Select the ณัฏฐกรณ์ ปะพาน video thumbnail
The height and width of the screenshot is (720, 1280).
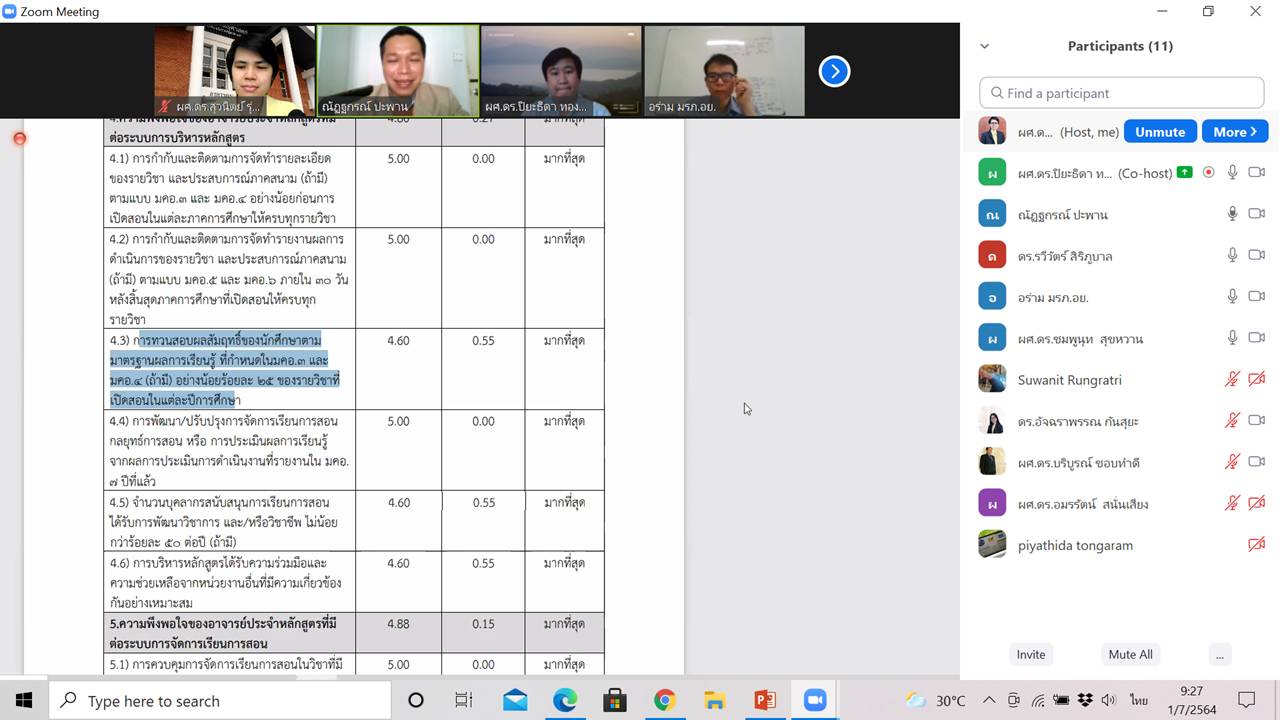[x=398, y=71]
